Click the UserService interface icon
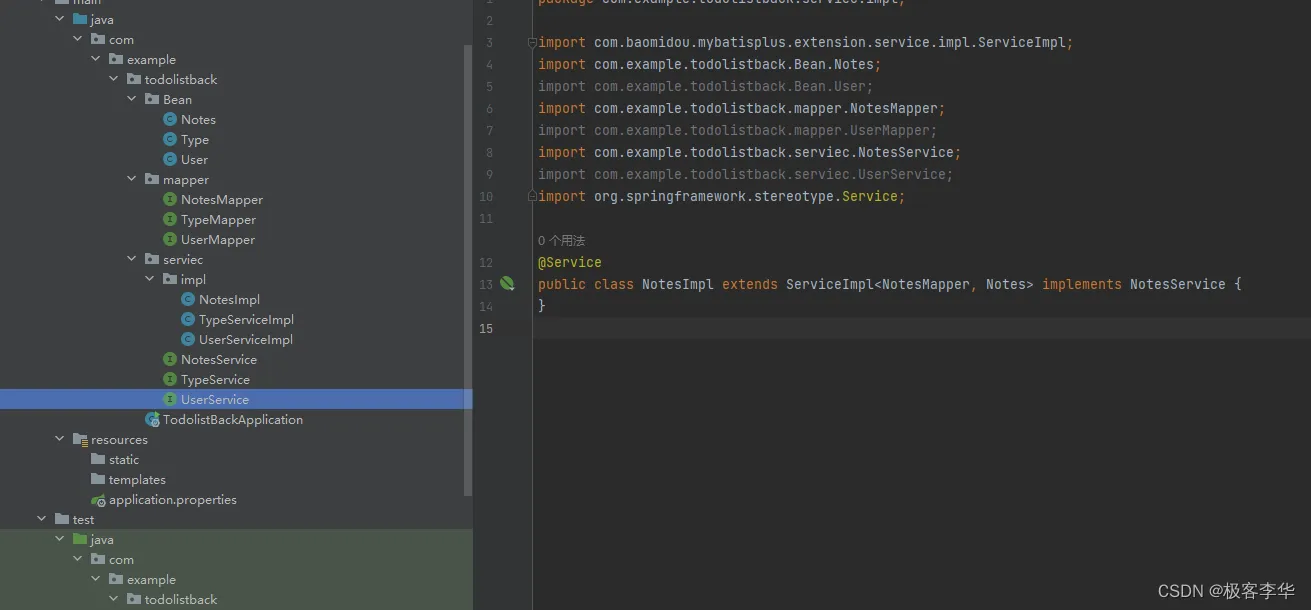 tap(170, 399)
